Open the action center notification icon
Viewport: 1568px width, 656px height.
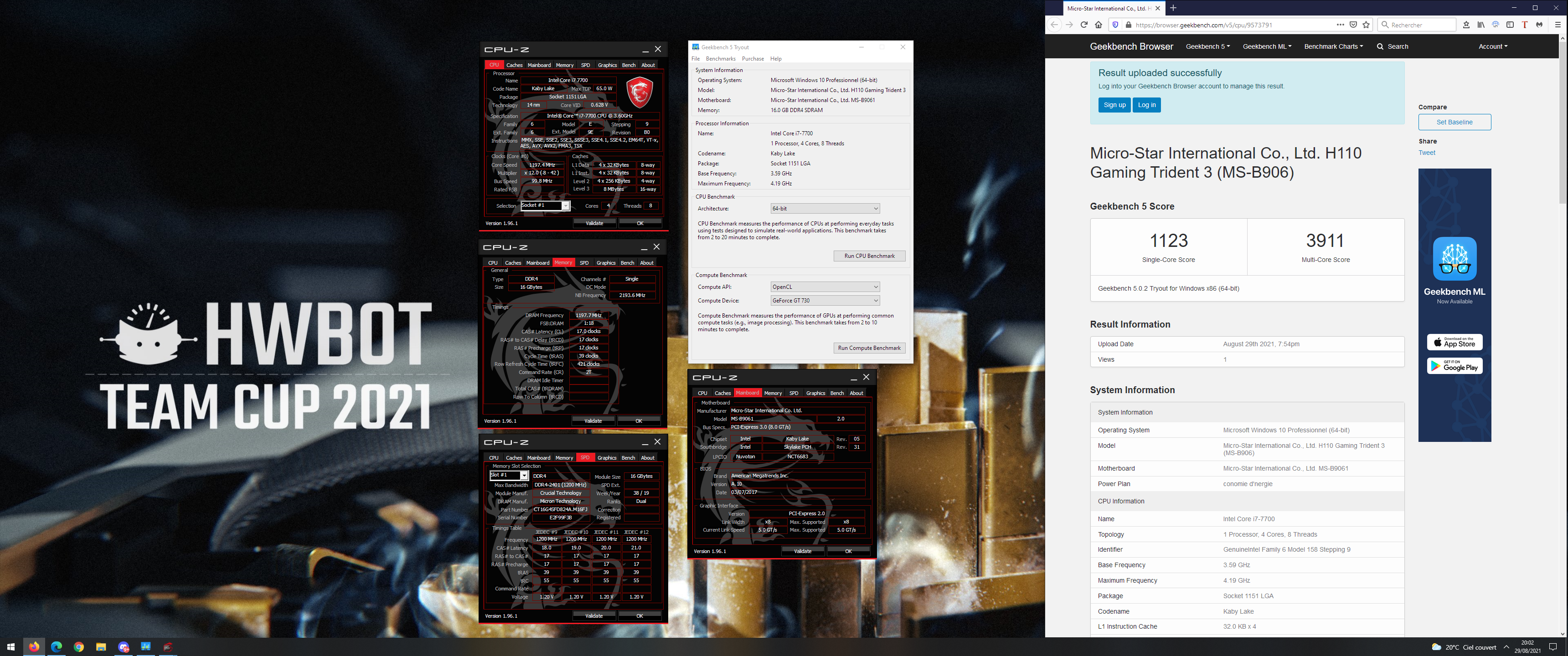tap(1553, 647)
